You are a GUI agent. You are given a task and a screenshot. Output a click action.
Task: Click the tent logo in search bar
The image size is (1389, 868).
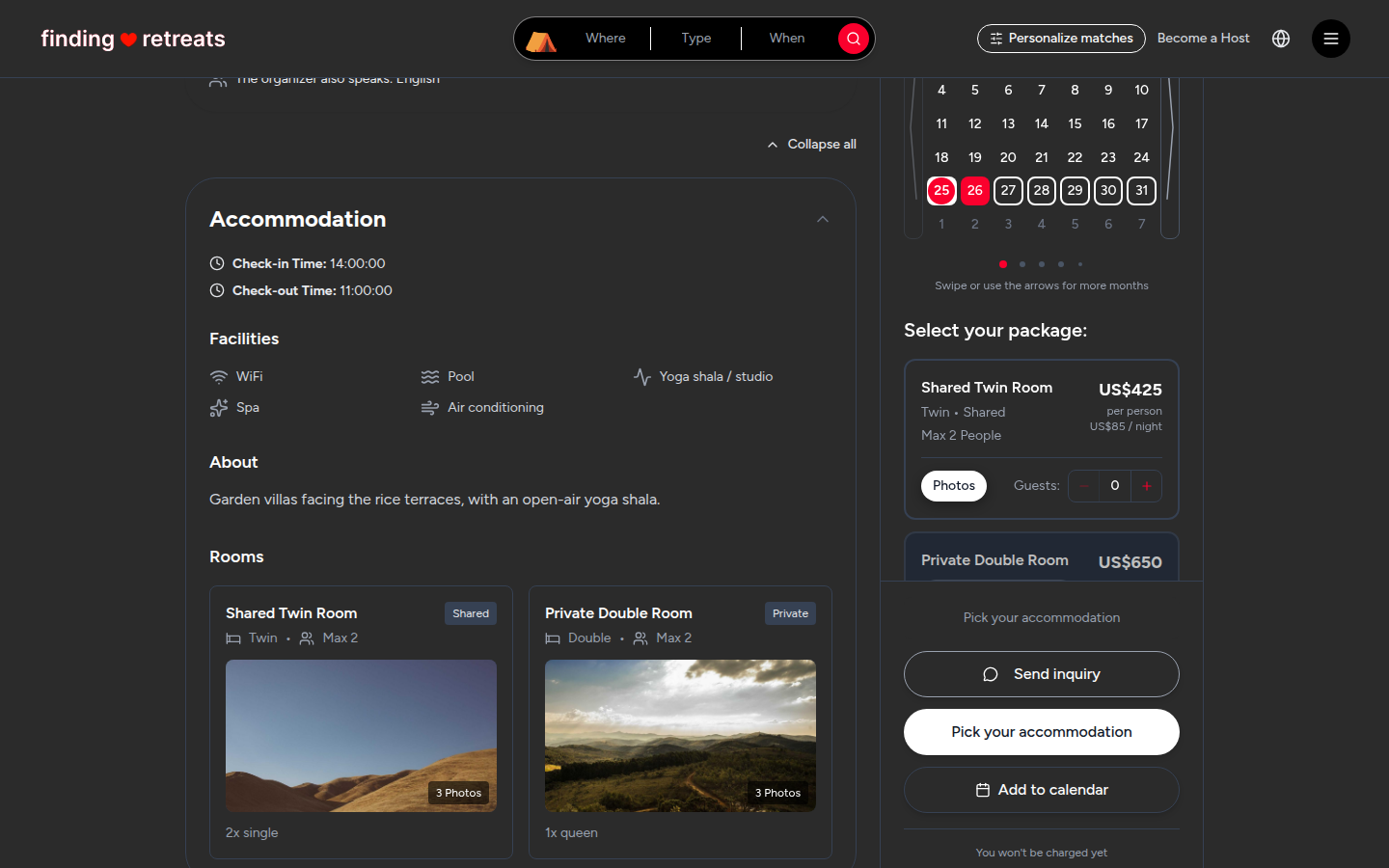click(x=541, y=40)
